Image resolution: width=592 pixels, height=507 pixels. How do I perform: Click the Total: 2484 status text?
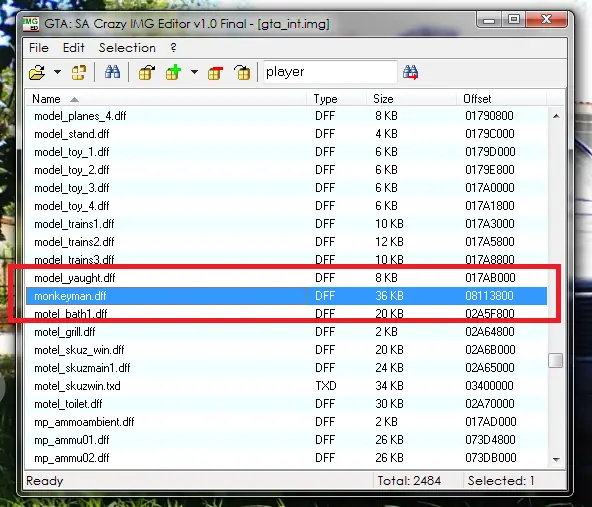click(x=409, y=481)
